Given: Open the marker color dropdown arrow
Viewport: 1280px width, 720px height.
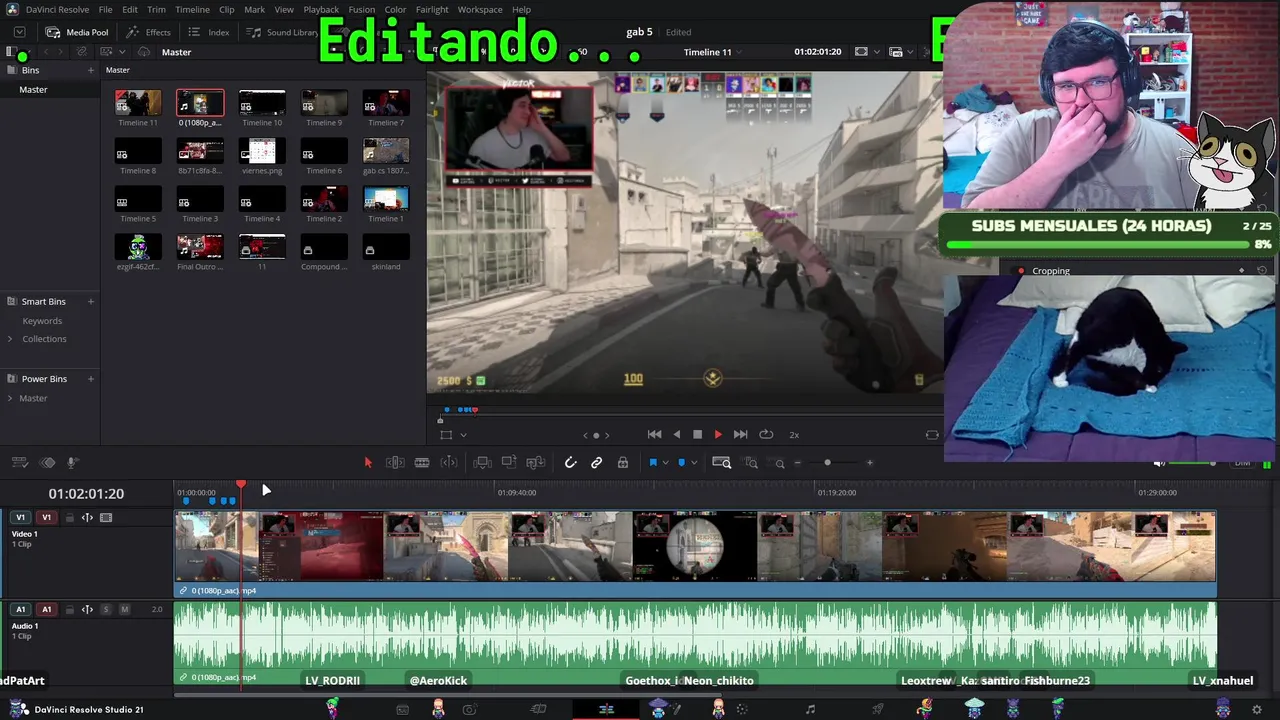Looking at the screenshot, I should pyautogui.click(x=694, y=463).
